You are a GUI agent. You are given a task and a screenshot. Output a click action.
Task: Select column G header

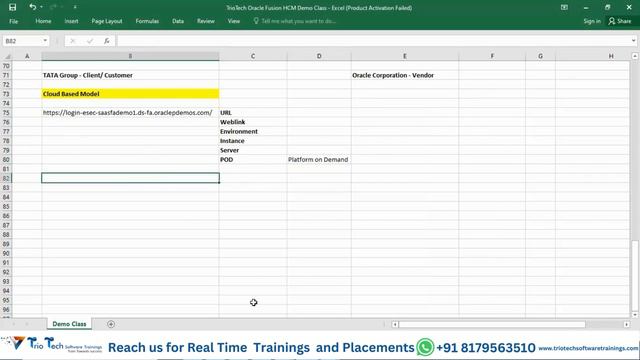coord(540,56)
